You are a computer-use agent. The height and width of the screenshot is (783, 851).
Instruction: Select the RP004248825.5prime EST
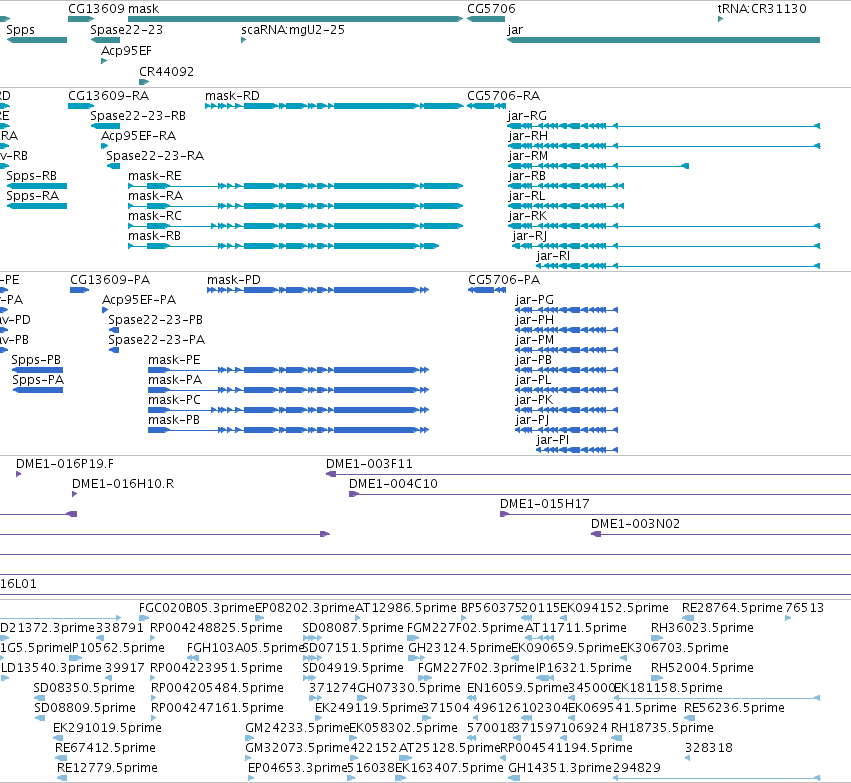pyautogui.click(x=155, y=638)
